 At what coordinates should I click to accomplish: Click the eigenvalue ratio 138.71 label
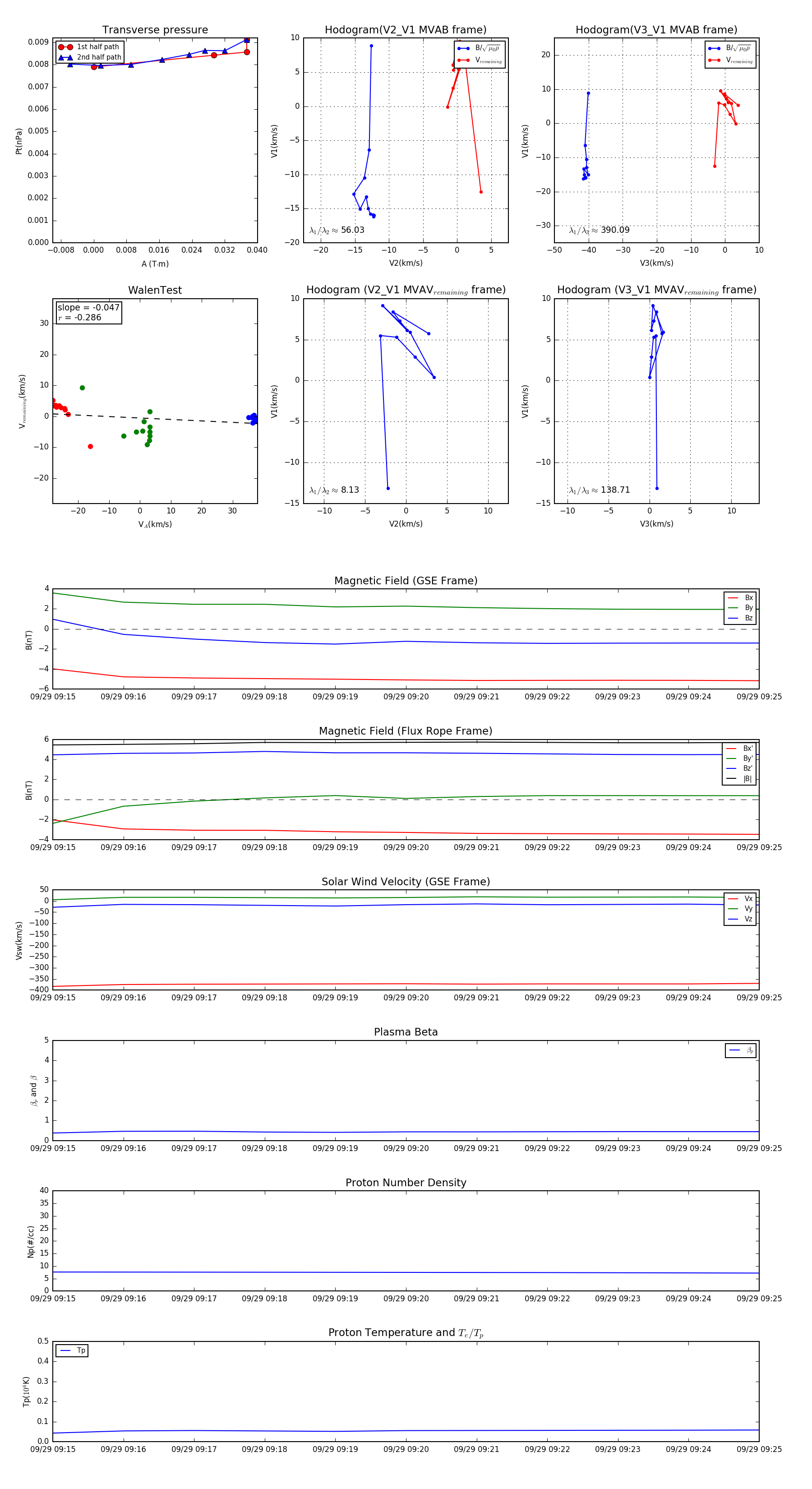pos(600,490)
